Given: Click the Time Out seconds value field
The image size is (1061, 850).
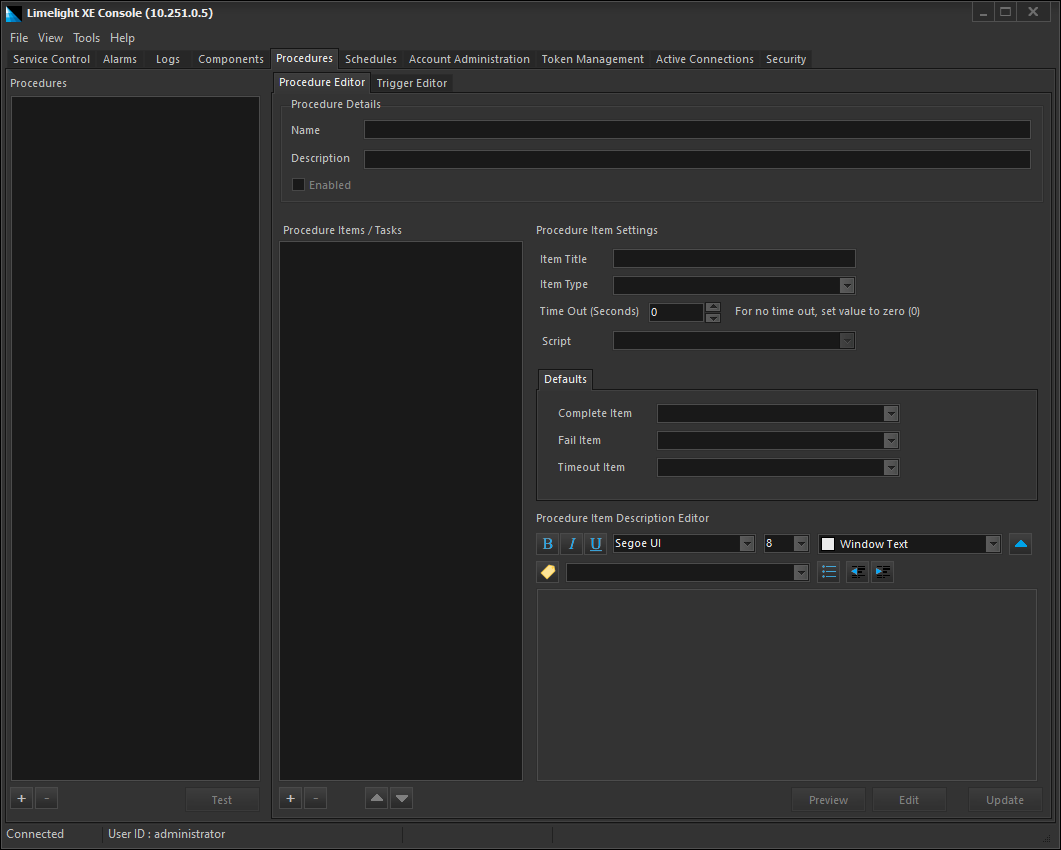Looking at the screenshot, I should click(677, 312).
